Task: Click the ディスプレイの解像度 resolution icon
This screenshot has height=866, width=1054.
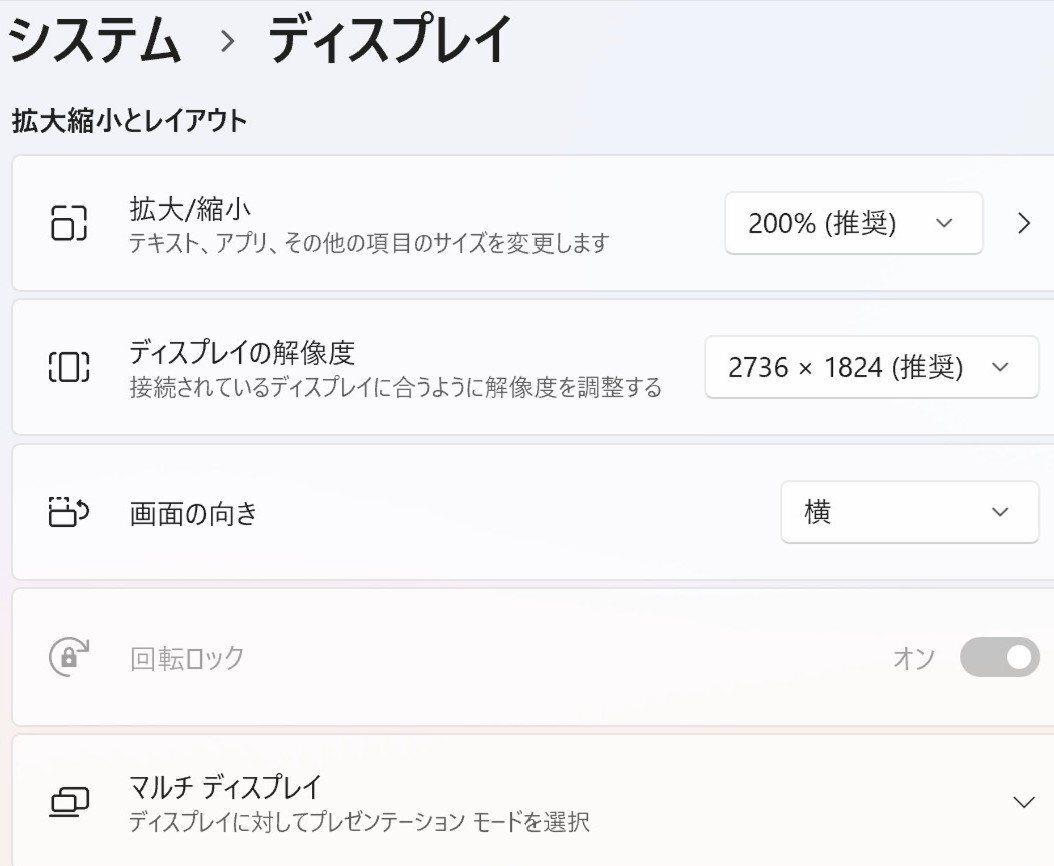Action: tap(68, 367)
